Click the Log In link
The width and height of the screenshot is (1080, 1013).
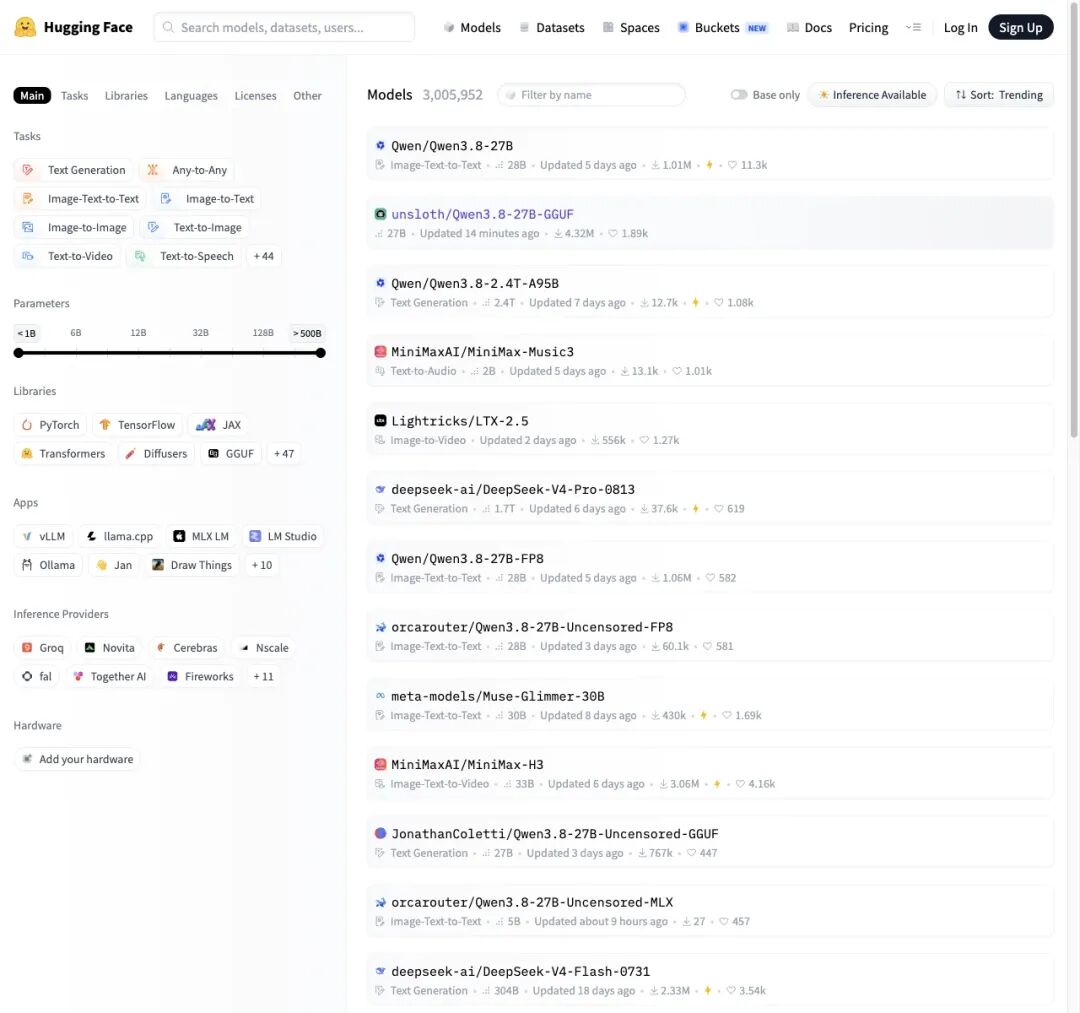click(x=960, y=28)
